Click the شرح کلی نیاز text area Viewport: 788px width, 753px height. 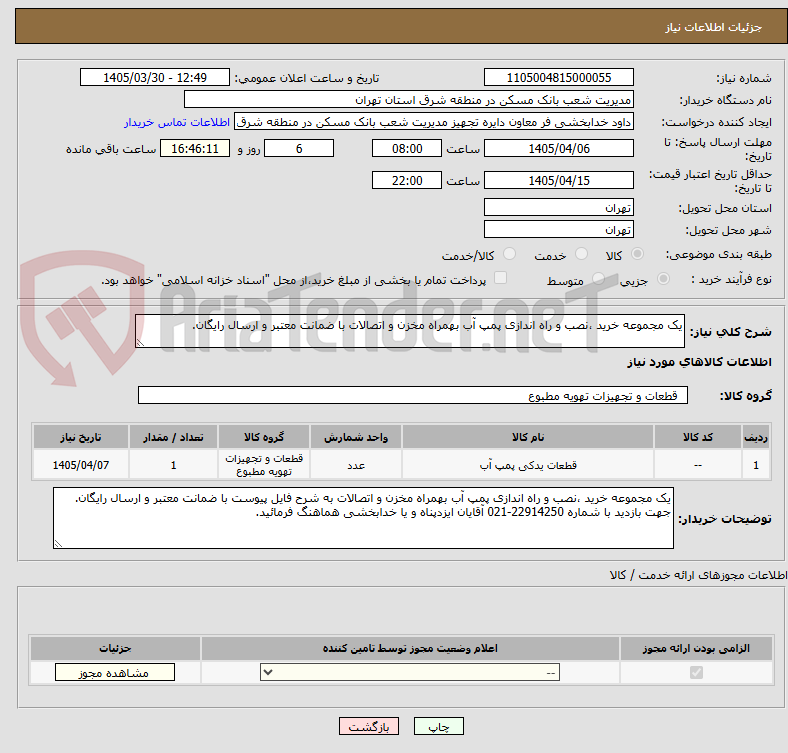[x=410, y=331]
